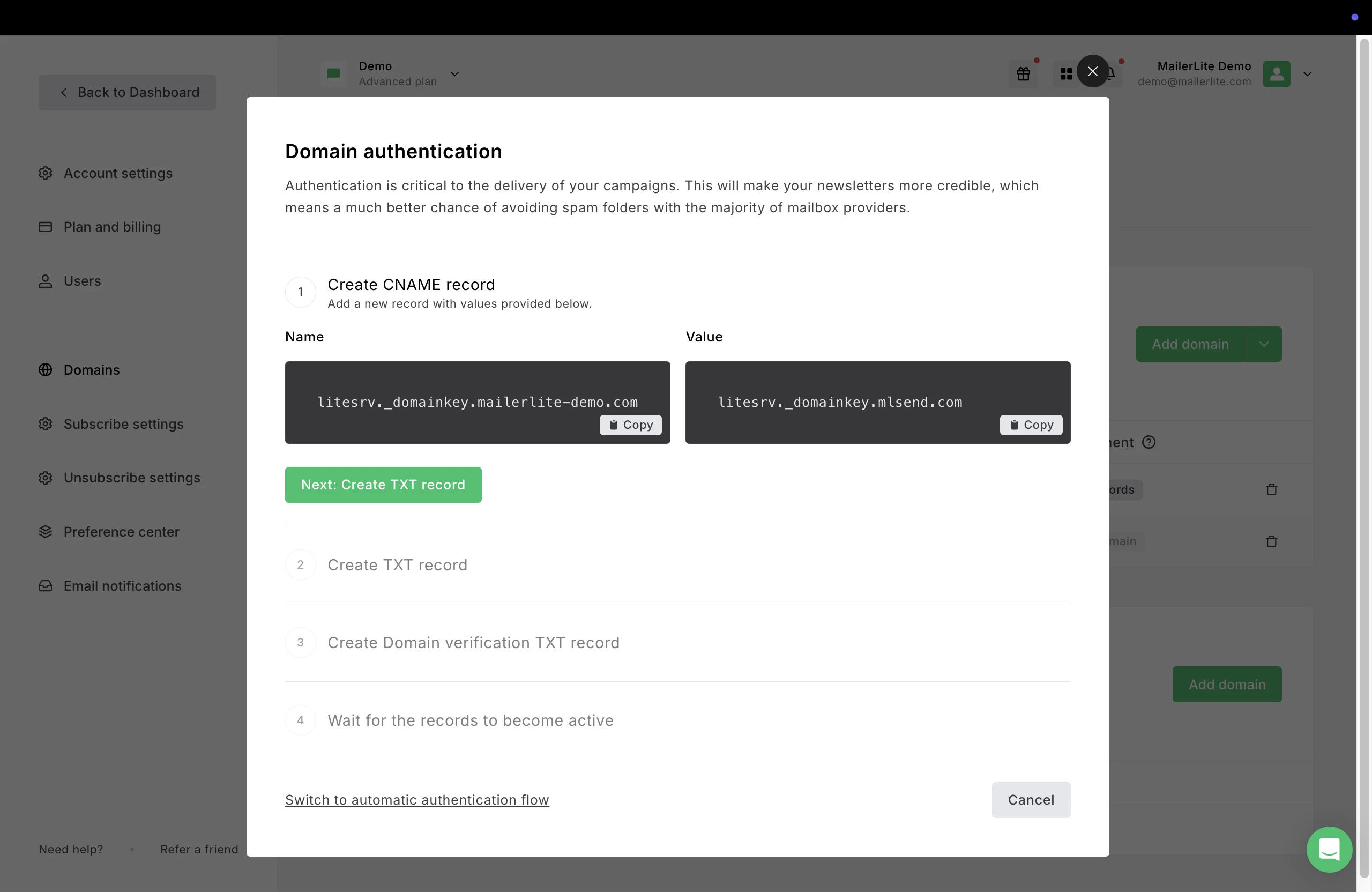Expand step 2 Create TXT record
The width and height of the screenshot is (1372, 892).
(397, 565)
